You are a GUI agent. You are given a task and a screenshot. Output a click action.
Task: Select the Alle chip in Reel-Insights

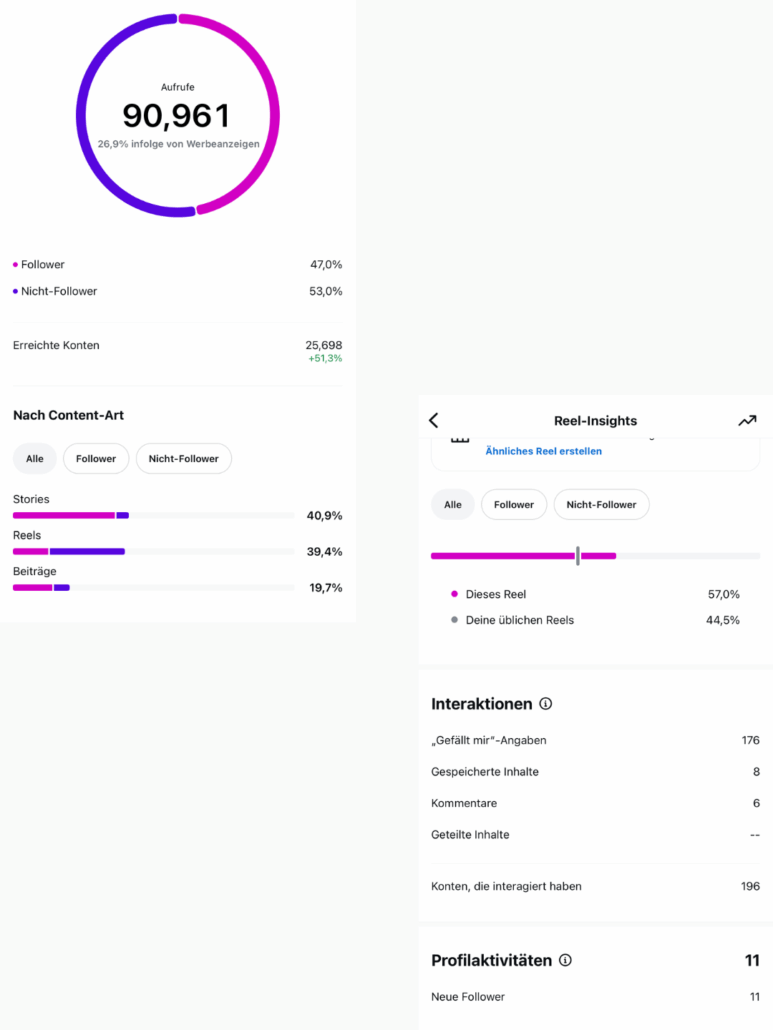(x=453, y=504)
